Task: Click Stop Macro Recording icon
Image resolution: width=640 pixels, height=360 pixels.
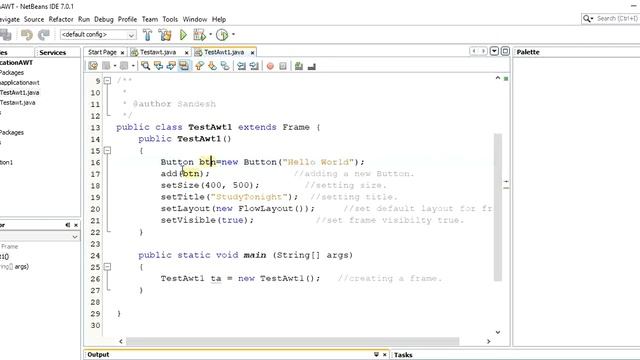Action: (283, 66)
